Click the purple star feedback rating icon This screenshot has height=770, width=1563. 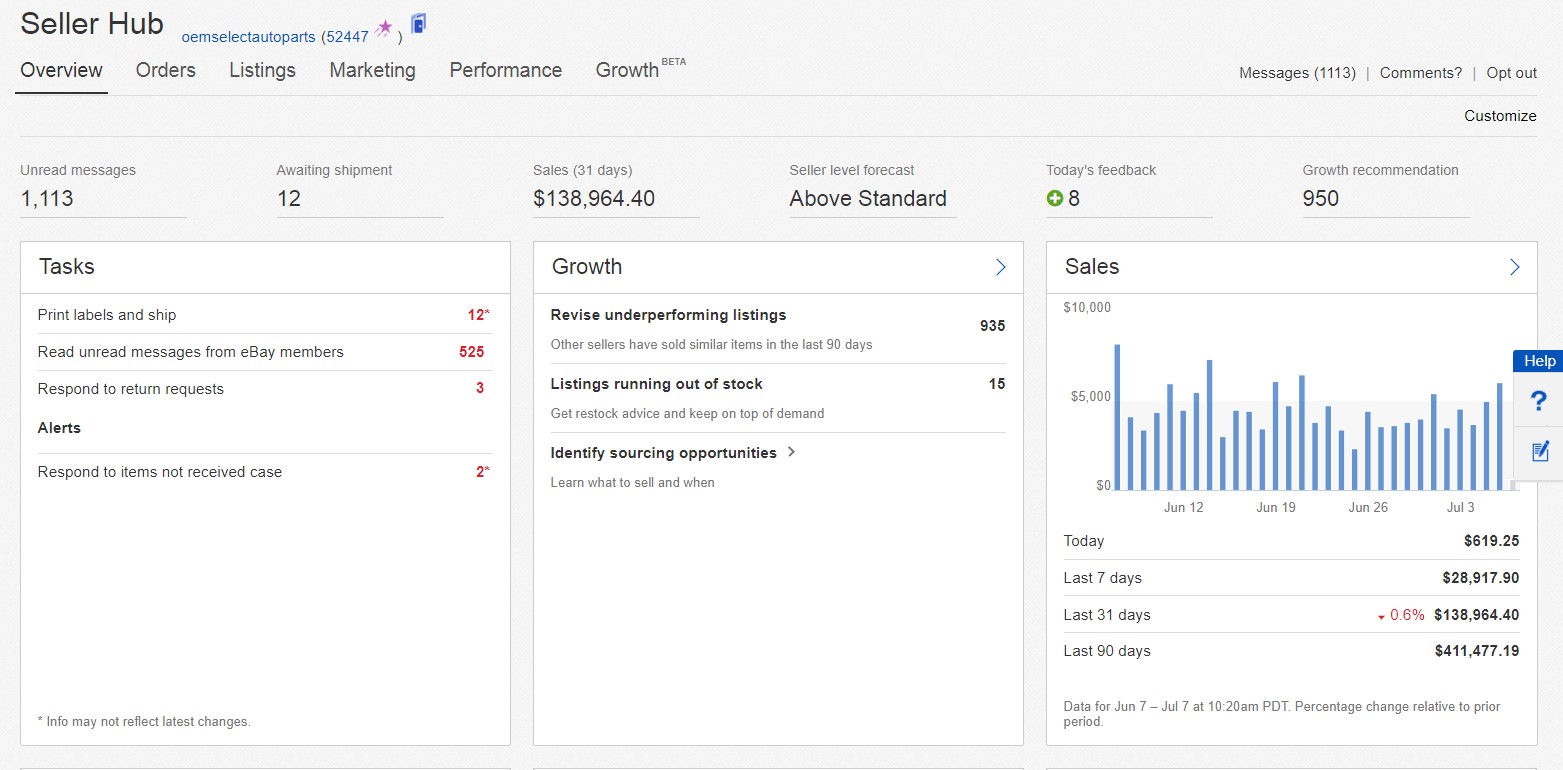pos(384,28)
